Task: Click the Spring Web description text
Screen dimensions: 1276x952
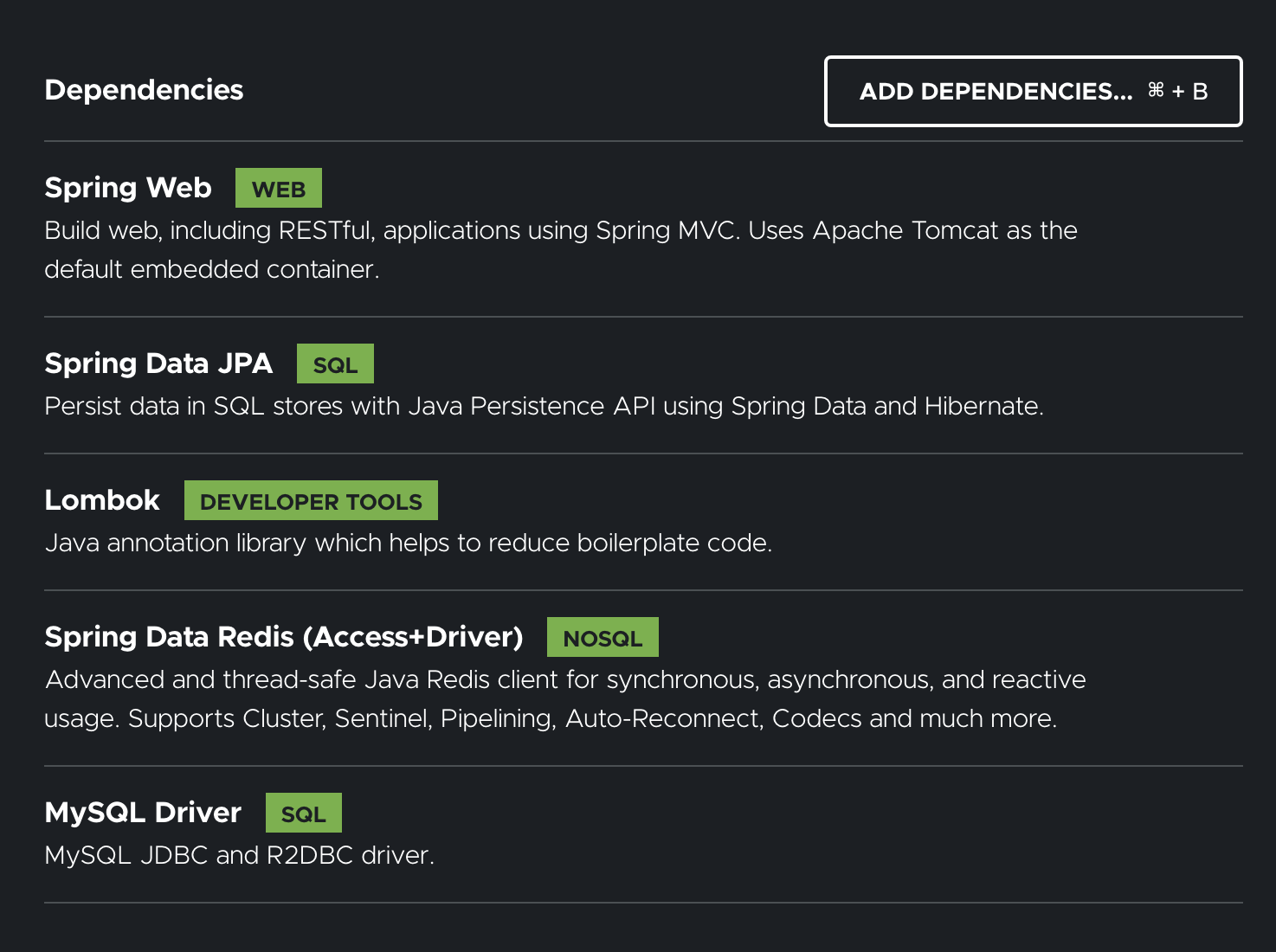Action: 561,250
